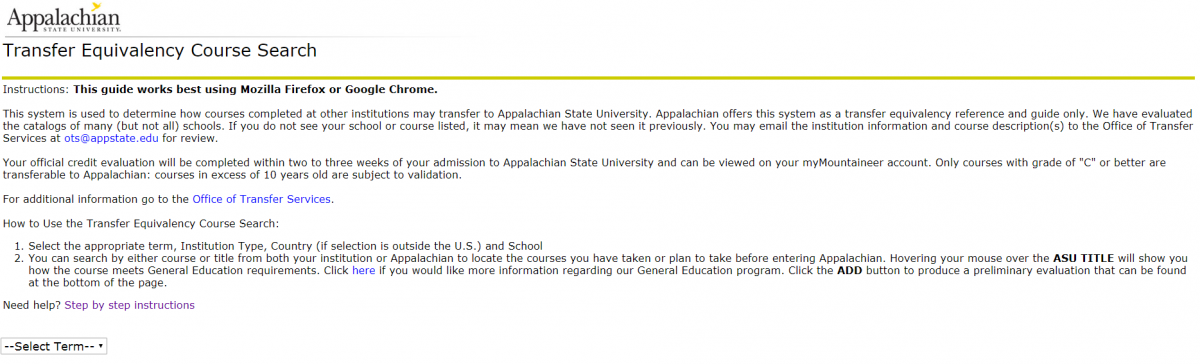
Task: Click the 'For additional information go to' text
Action: tap(96, 199)
